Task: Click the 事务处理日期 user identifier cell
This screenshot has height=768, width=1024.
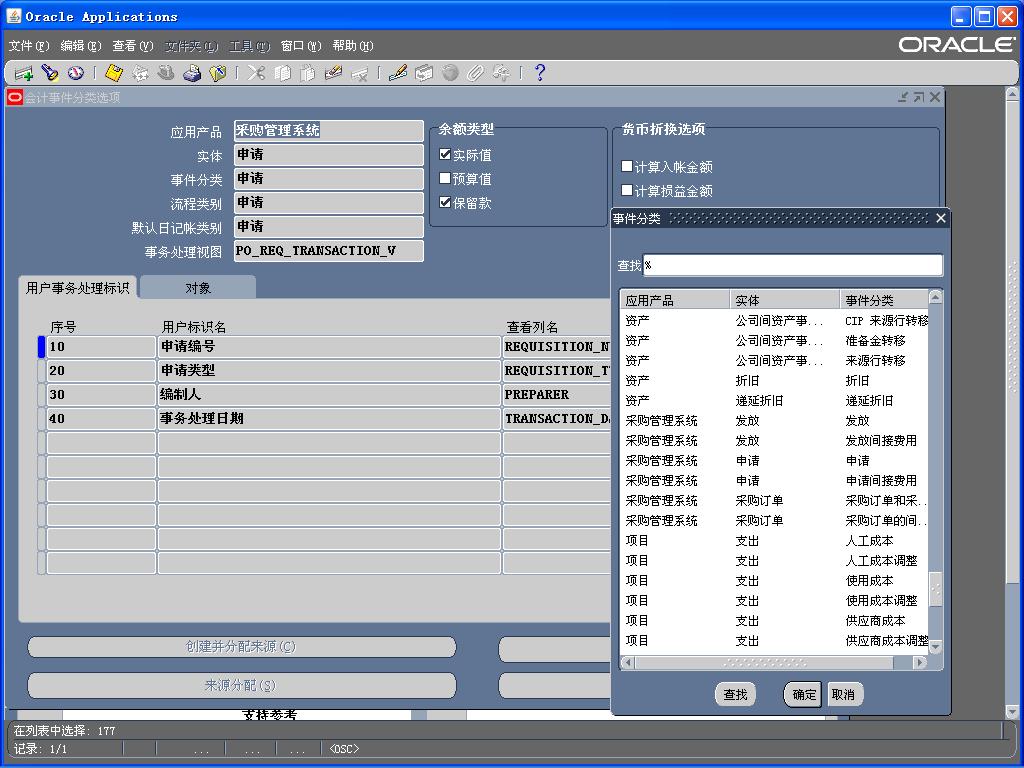Action: (329, 419)
